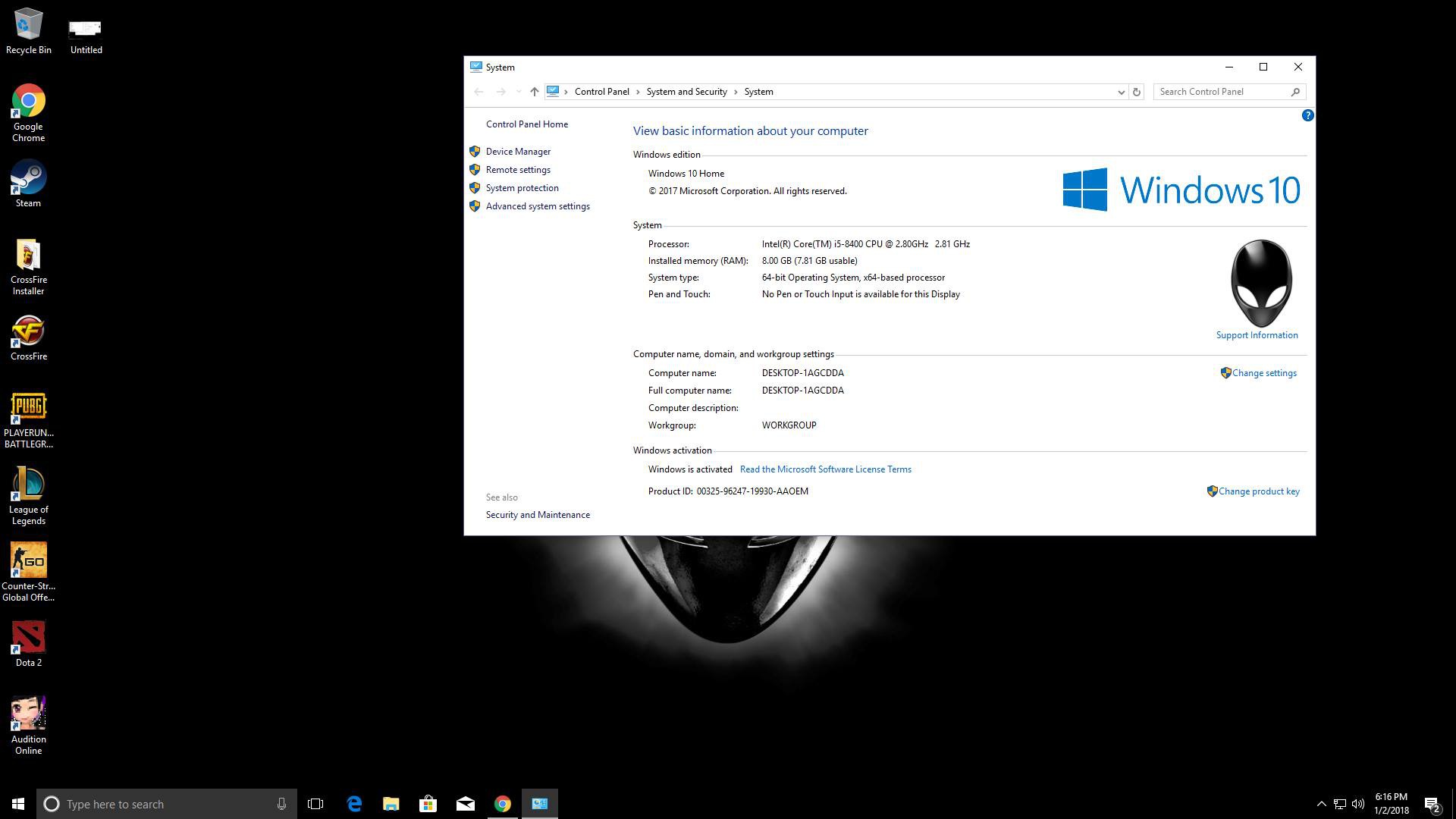Open Task View from the taskbar
Viewport: 1456px width, 819px height.
coord(315,804)
